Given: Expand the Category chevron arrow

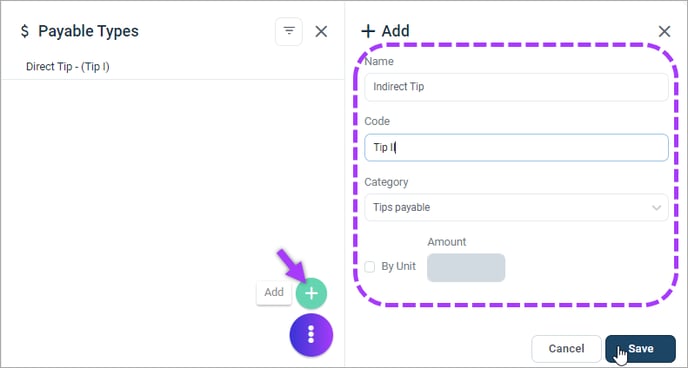Looking at the screenshot, I should [656, 207].
